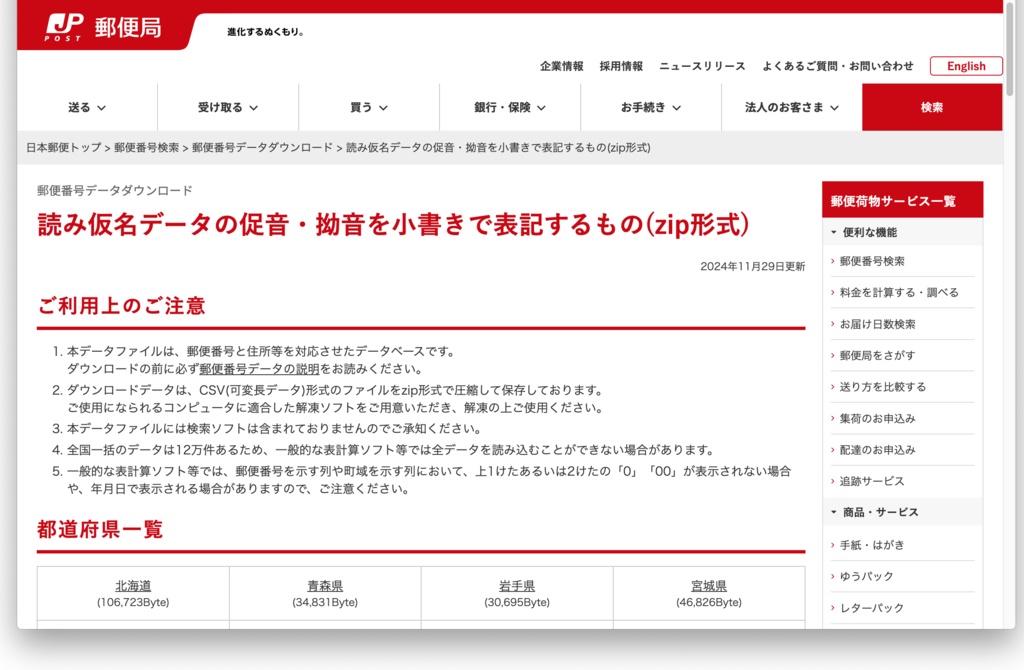Expand the 受け取る navigation dropdown
This screenshot has width=1024, height=670.
pos(225,106)
